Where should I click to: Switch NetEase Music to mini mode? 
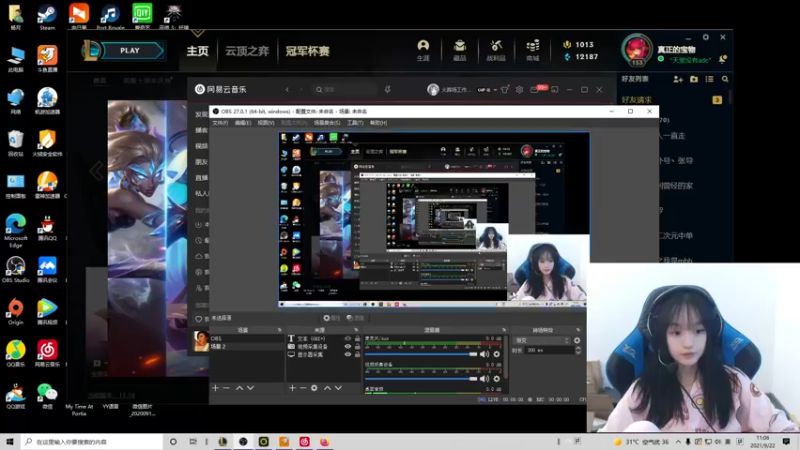click(555, 89)
